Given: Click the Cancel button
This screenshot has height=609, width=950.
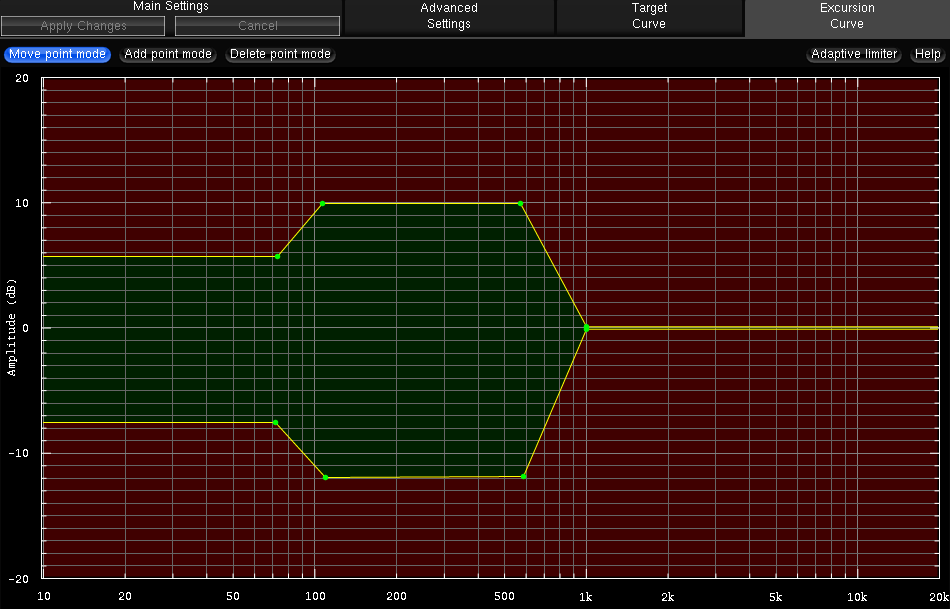Looking at the screenshot, I should point(257,26).
